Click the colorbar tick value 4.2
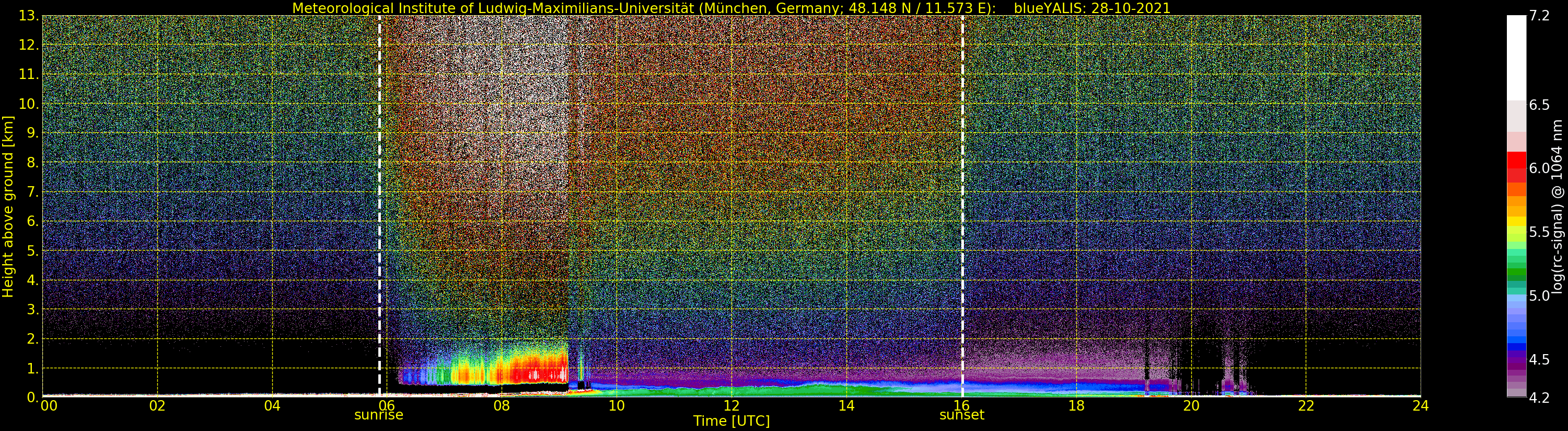 (1539, 398)
